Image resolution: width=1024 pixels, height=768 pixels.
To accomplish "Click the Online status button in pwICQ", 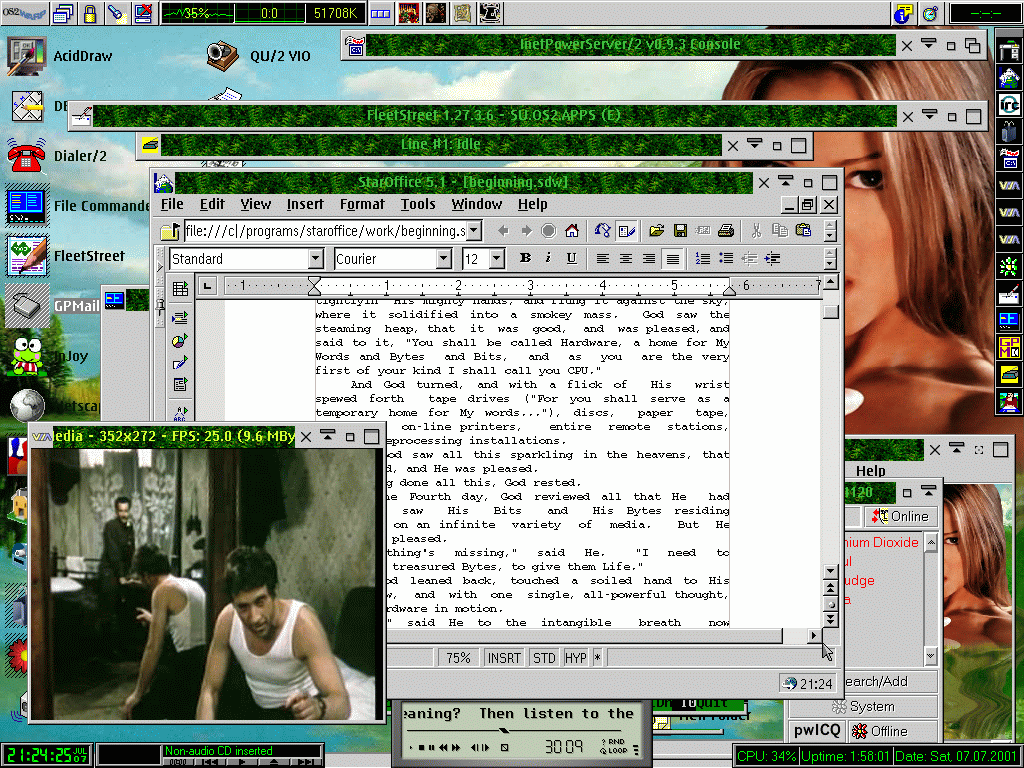I will [x=901, y=517].
